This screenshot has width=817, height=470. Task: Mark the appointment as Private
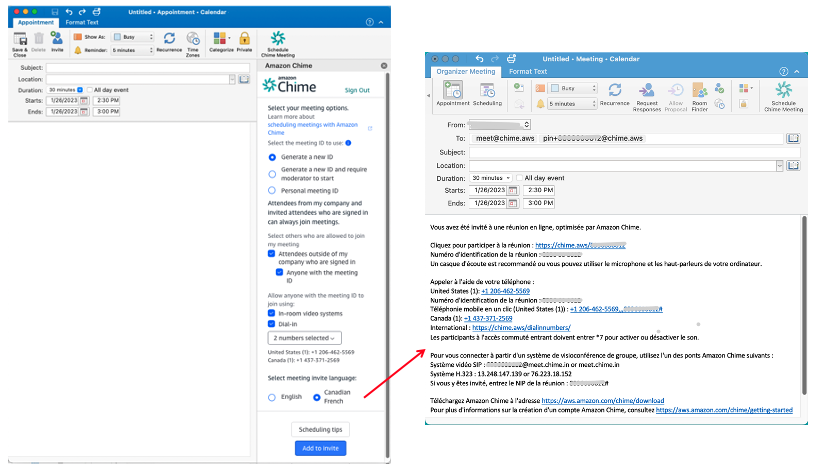pos(244,42)
